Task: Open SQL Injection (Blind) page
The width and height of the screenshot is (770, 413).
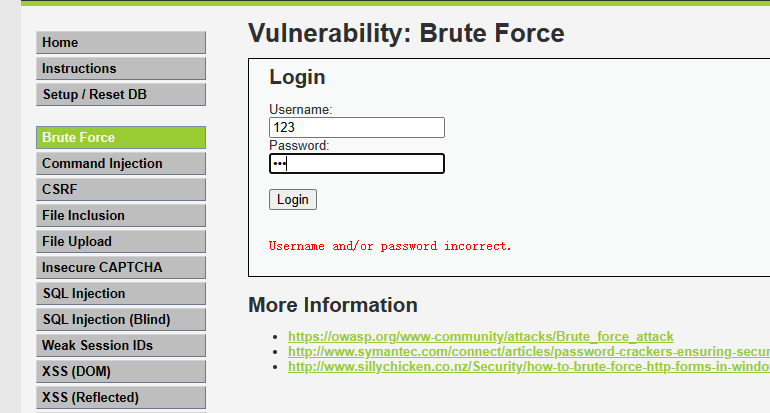Action: pos(120,320)
